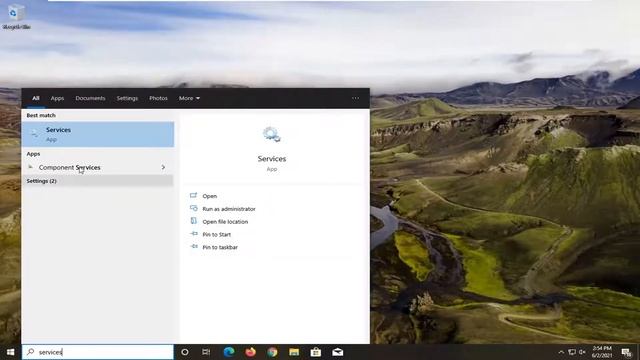Show hidden system tray icons
This screenshot has width=640, height=360.
pos(561,352)
